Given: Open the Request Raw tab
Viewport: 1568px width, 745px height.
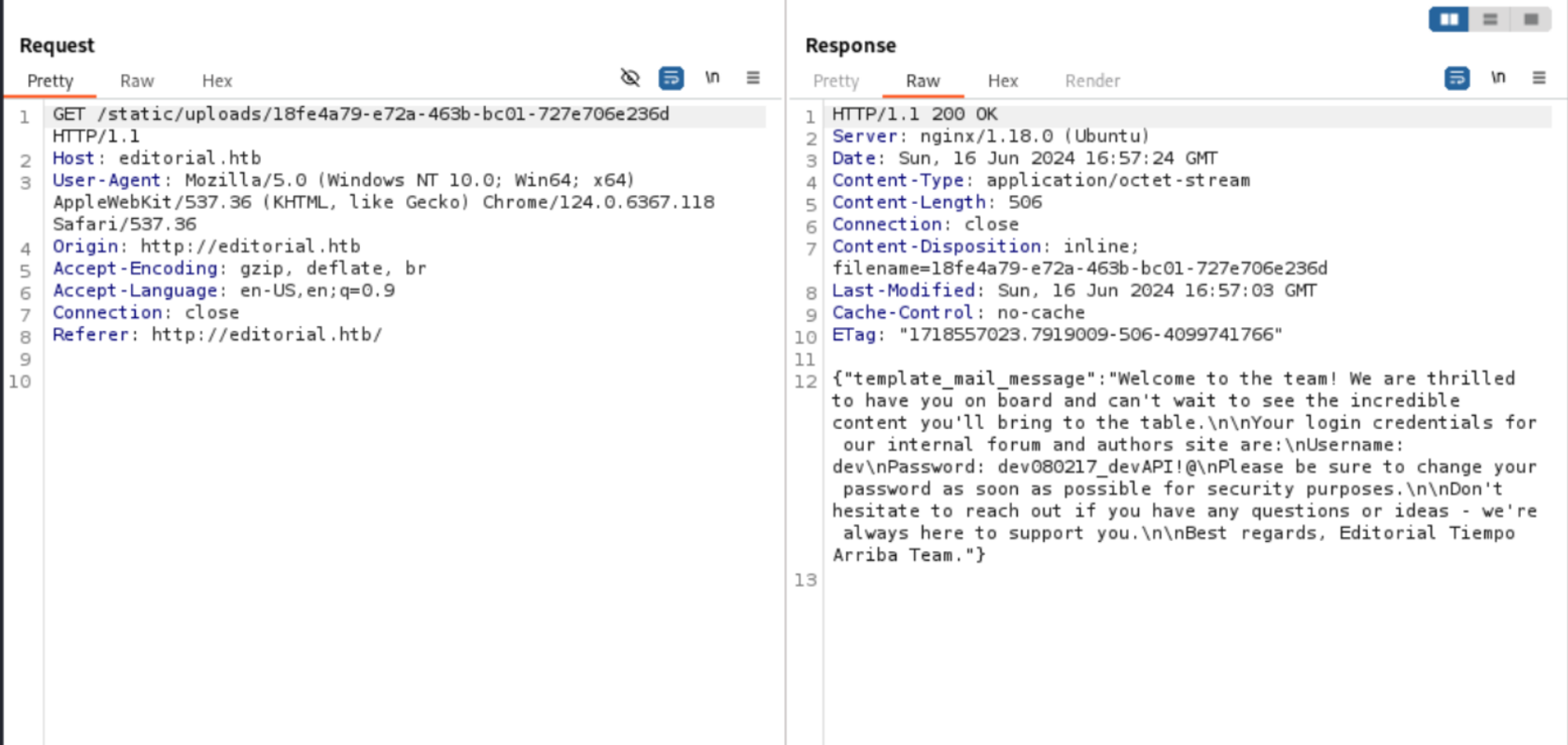Looking at the screenshot, I should tap(137, 81).
